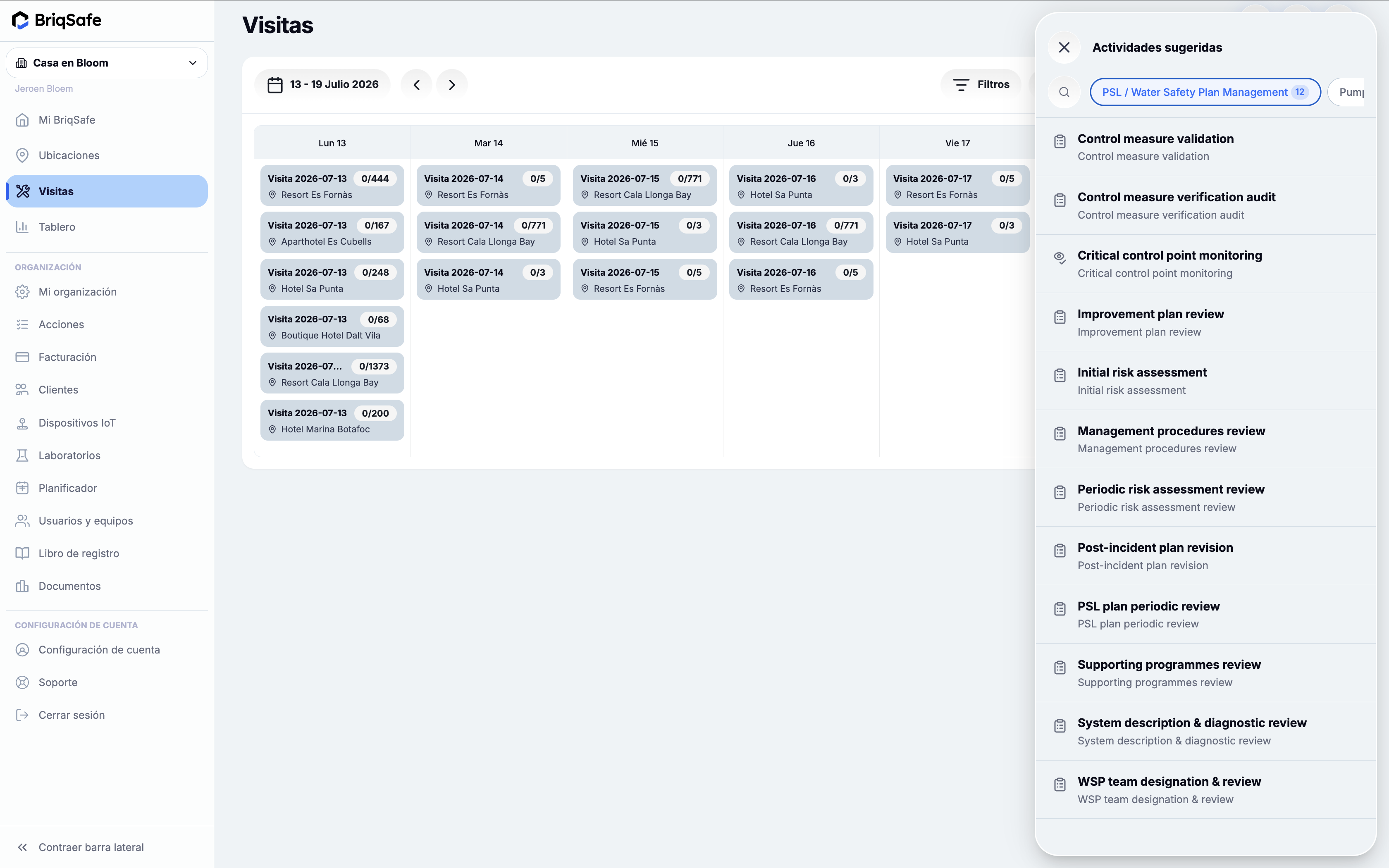Click the Configuración de cuenta user icon

pyautogui.click(x=22, y=650)
